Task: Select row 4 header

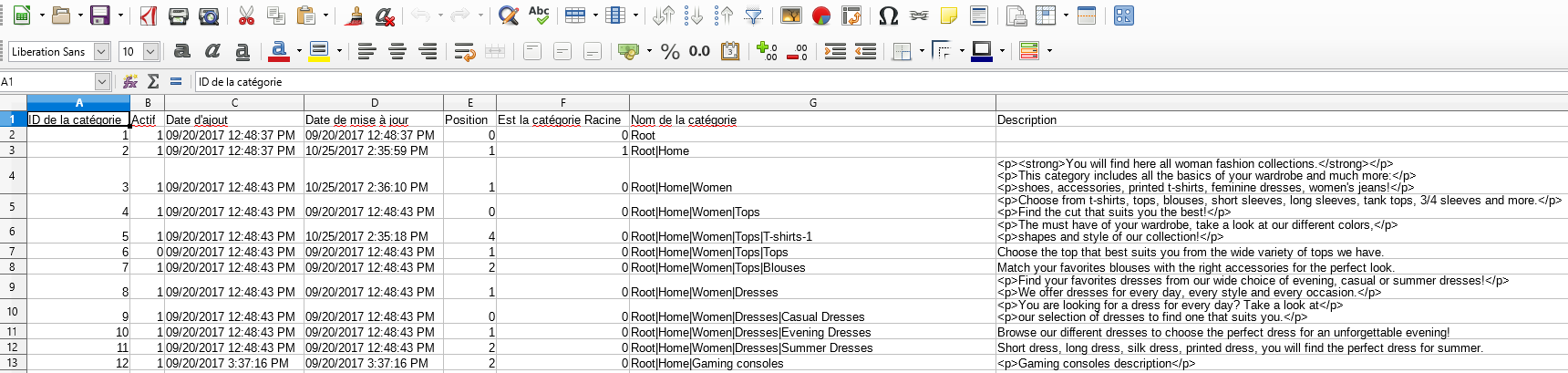Action: pyautogui.click(x=13, y=176)
